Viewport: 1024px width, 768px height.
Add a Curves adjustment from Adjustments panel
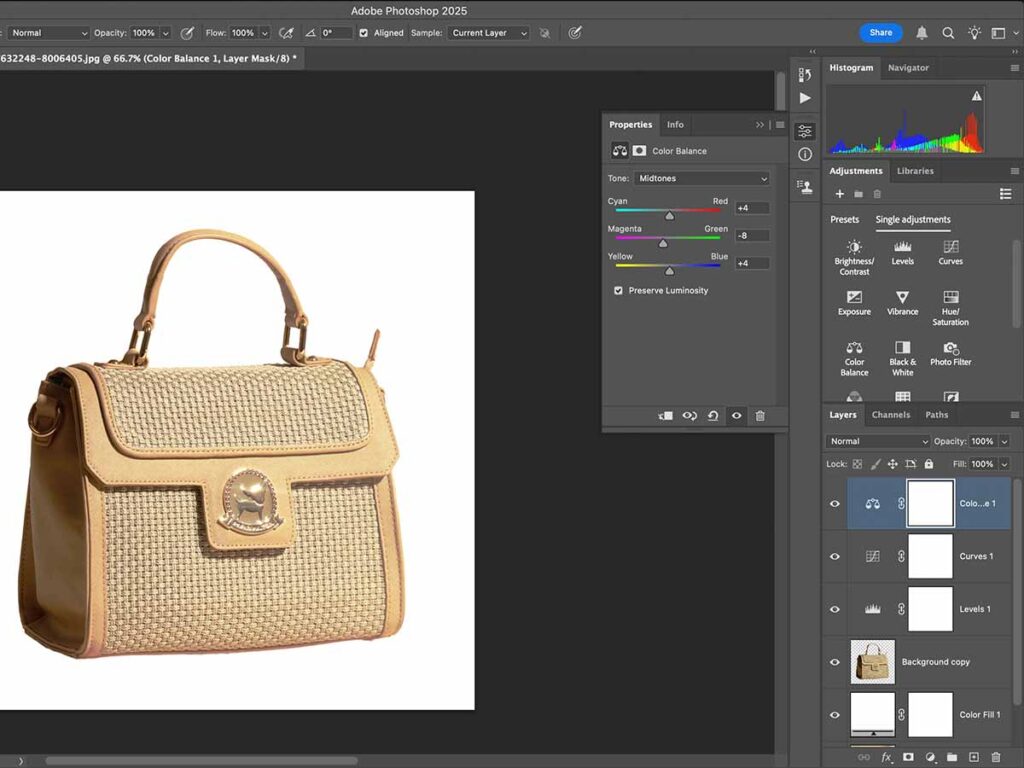951,252
